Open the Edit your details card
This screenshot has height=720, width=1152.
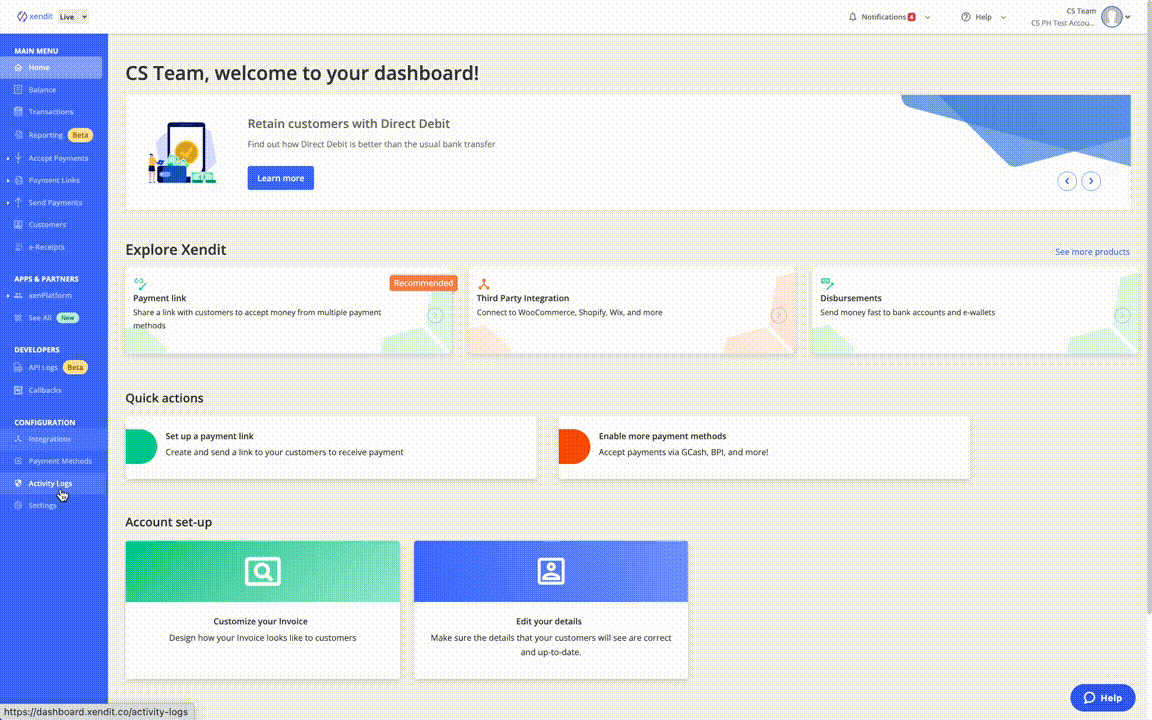click(x=551, y=610)
